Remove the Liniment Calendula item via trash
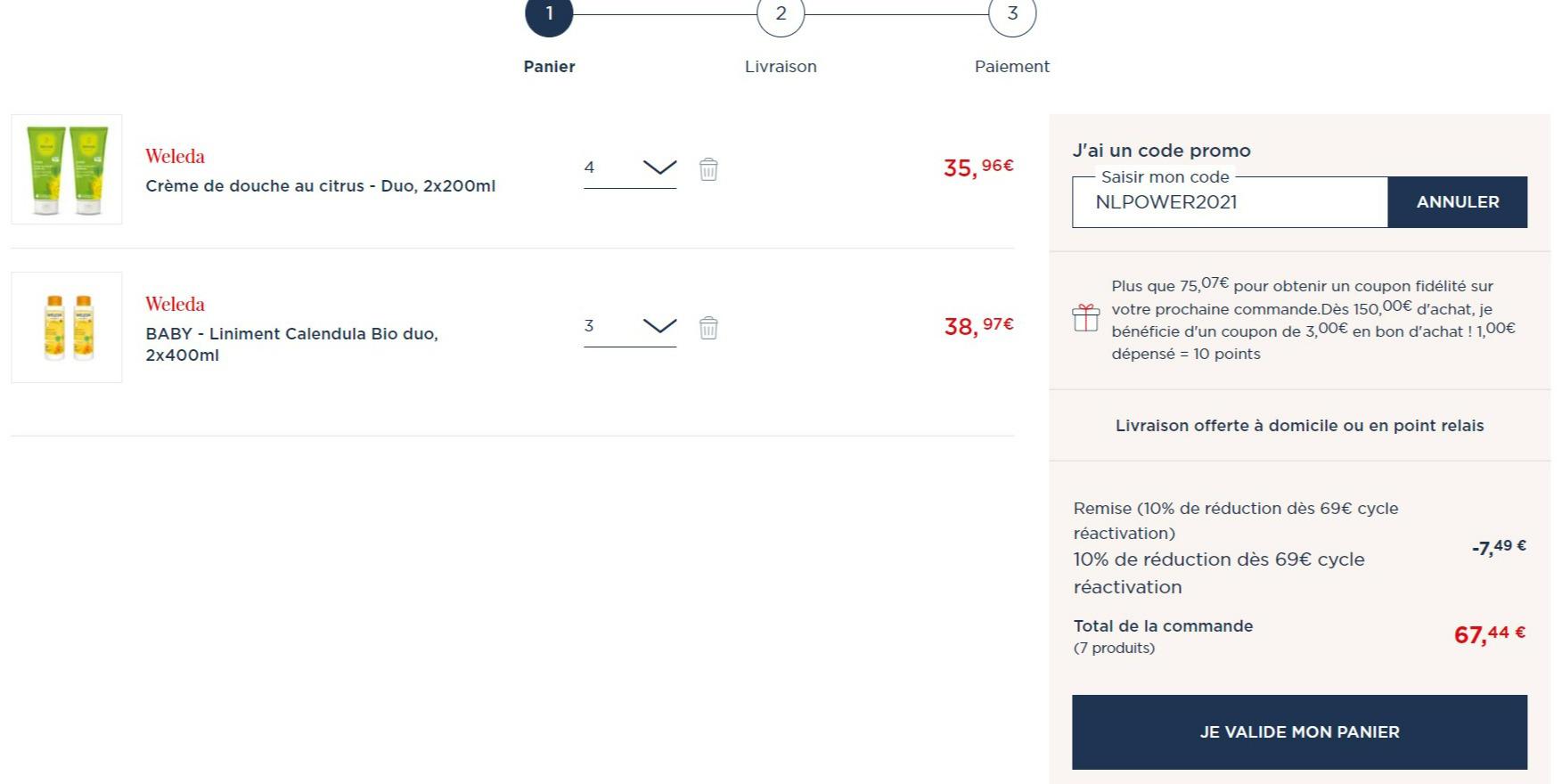1562x784 pixels. [x=708, y=328]
